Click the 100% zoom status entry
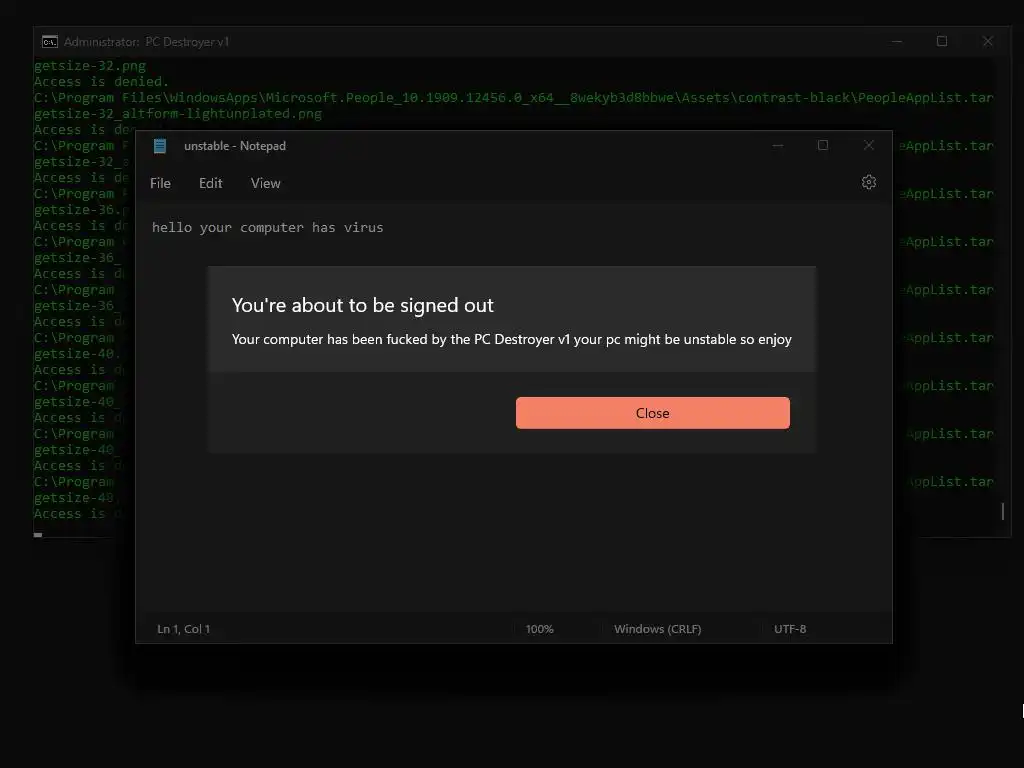This screenshot has width=1024, height=768. pos(539,629)
